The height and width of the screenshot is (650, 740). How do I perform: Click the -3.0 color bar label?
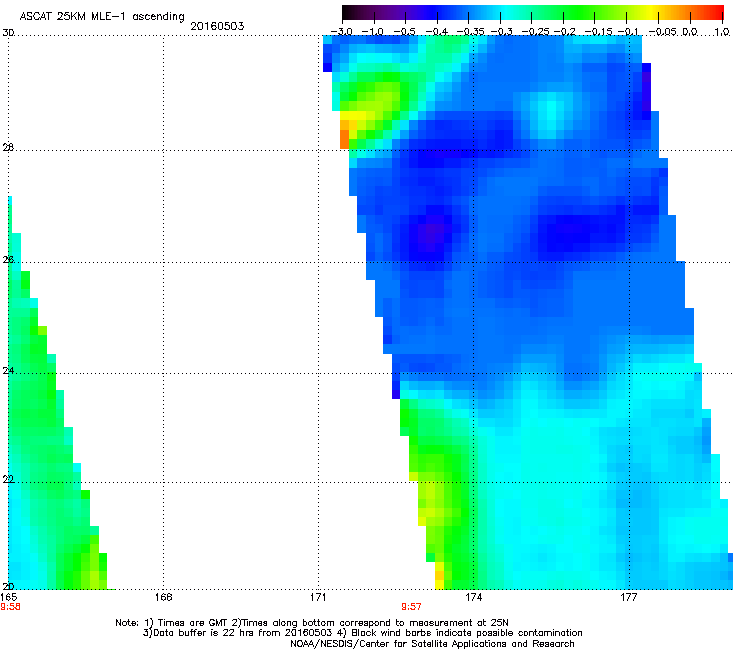pyautogui.click(x=341, y=32)
